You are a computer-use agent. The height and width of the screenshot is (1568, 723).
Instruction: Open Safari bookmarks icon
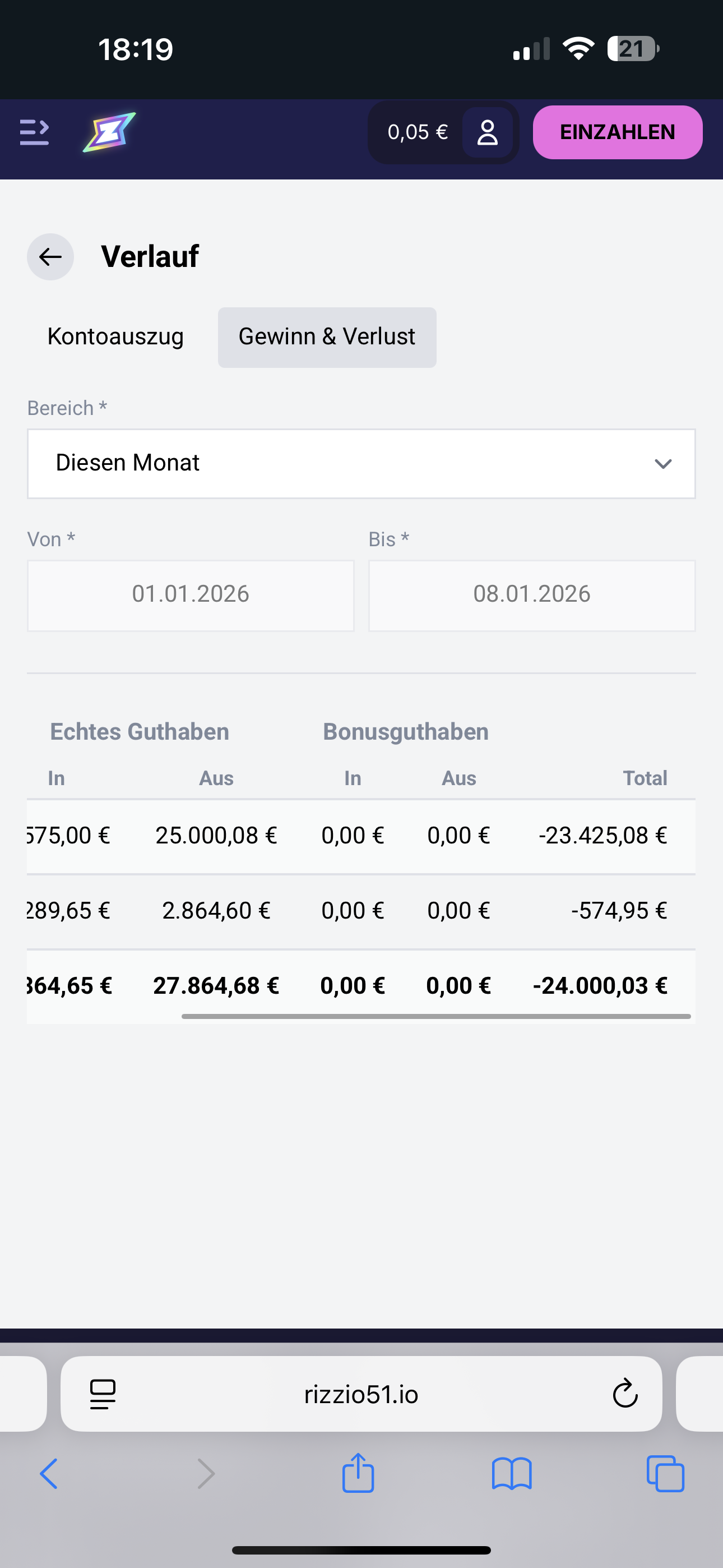pos(511,1474)
